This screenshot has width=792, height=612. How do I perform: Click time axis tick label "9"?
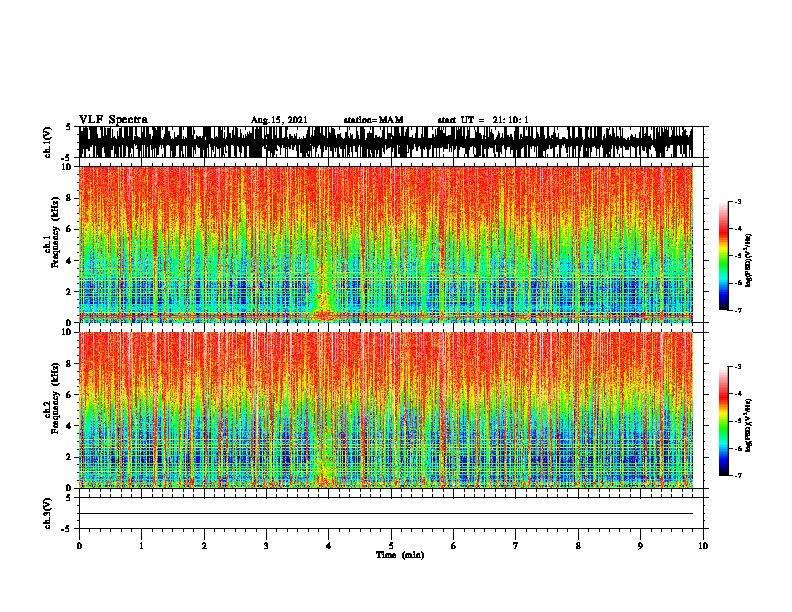click(x=640, y=546)
